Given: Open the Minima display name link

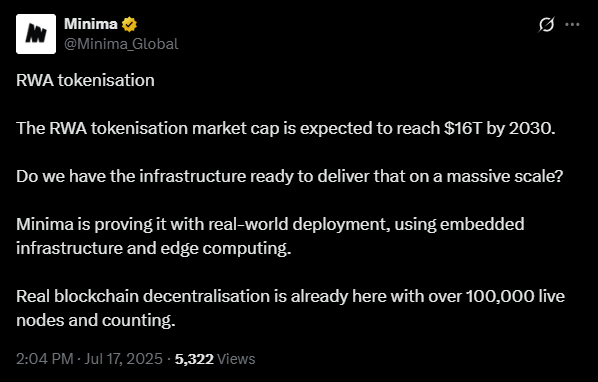Looking at the screenshot, I should click(91, 24).
